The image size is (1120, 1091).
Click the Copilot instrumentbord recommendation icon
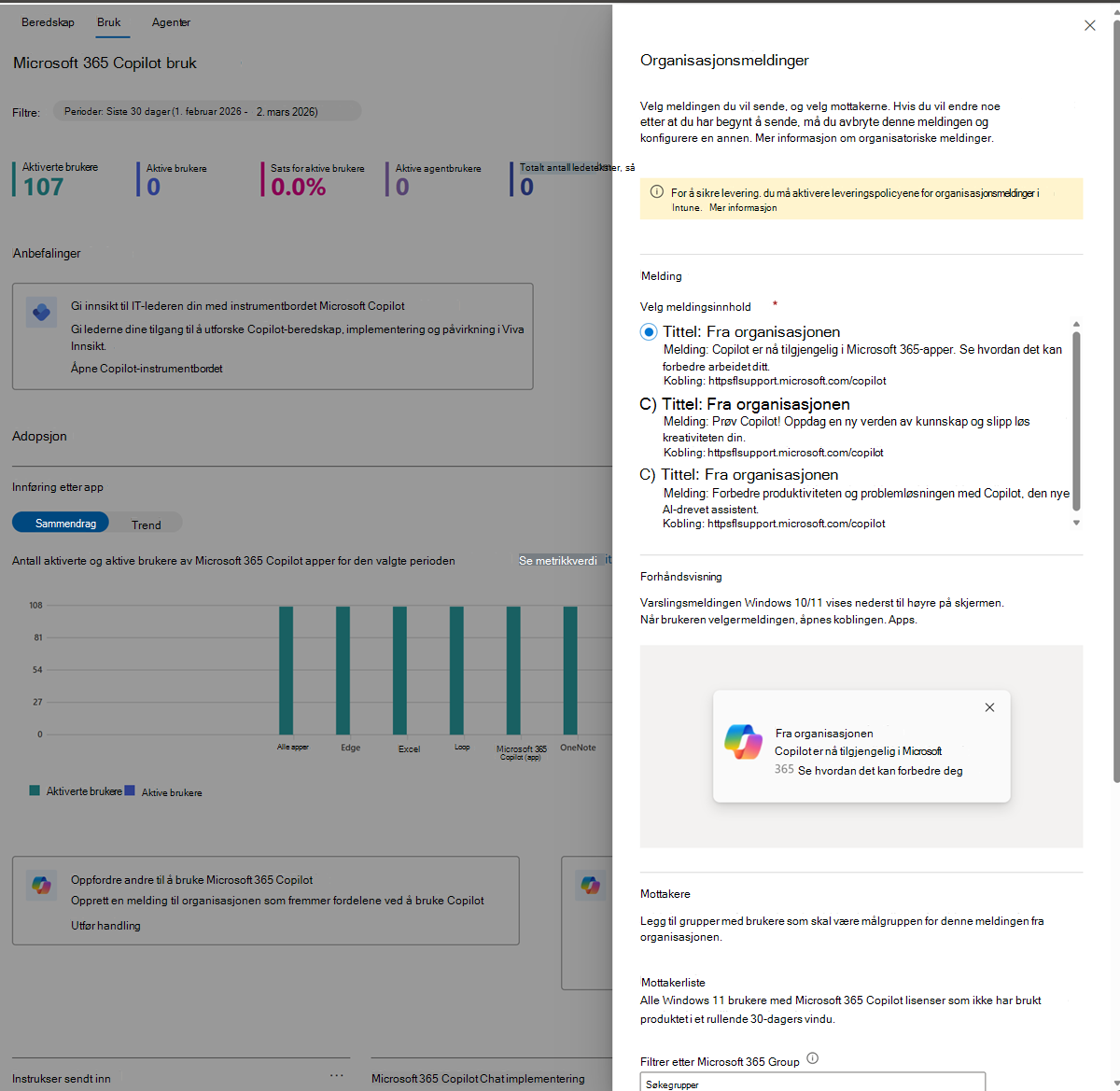41,313
